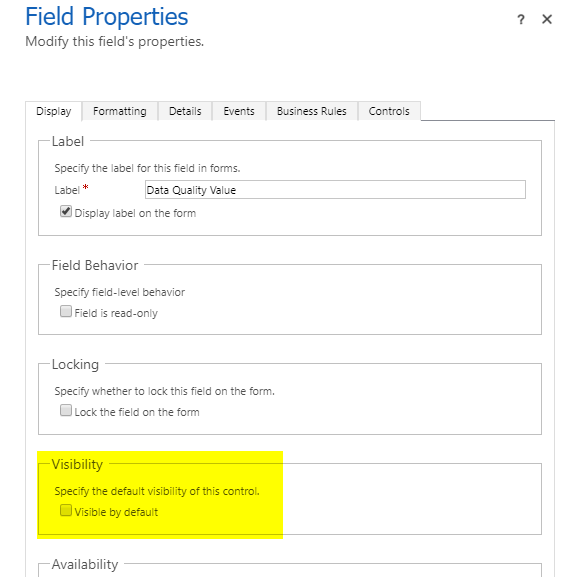Check Lock the field on the form
The image size is (561, 577).
click(x=66, y=410)
